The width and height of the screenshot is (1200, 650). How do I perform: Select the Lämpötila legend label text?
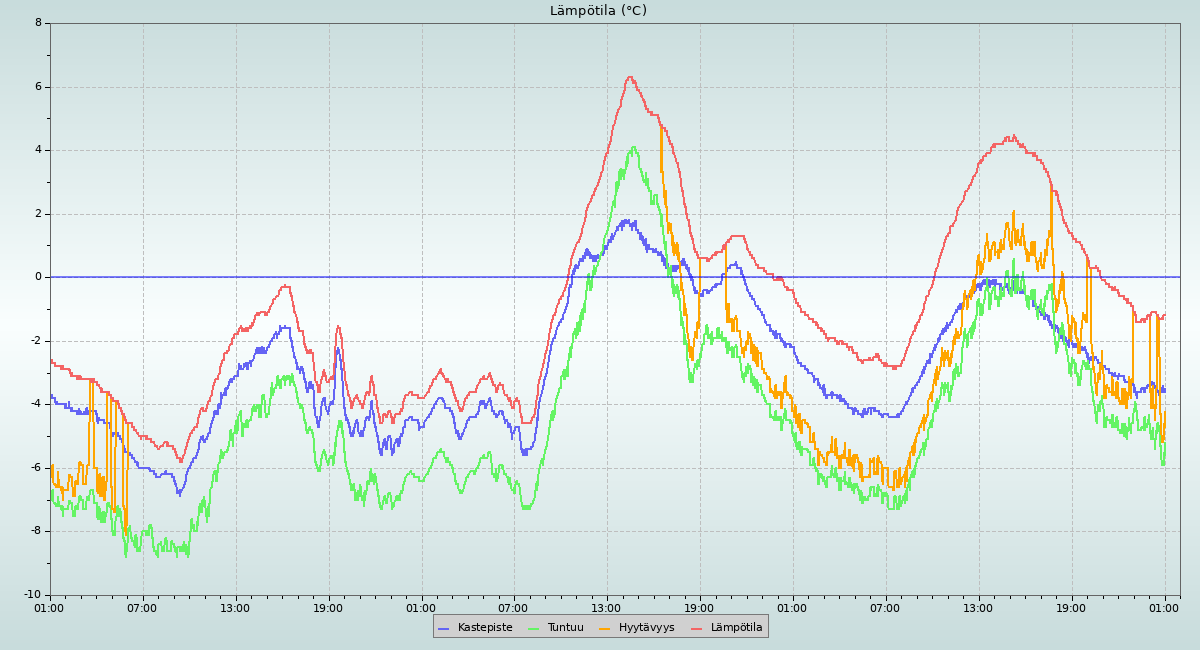coord(736,627)
